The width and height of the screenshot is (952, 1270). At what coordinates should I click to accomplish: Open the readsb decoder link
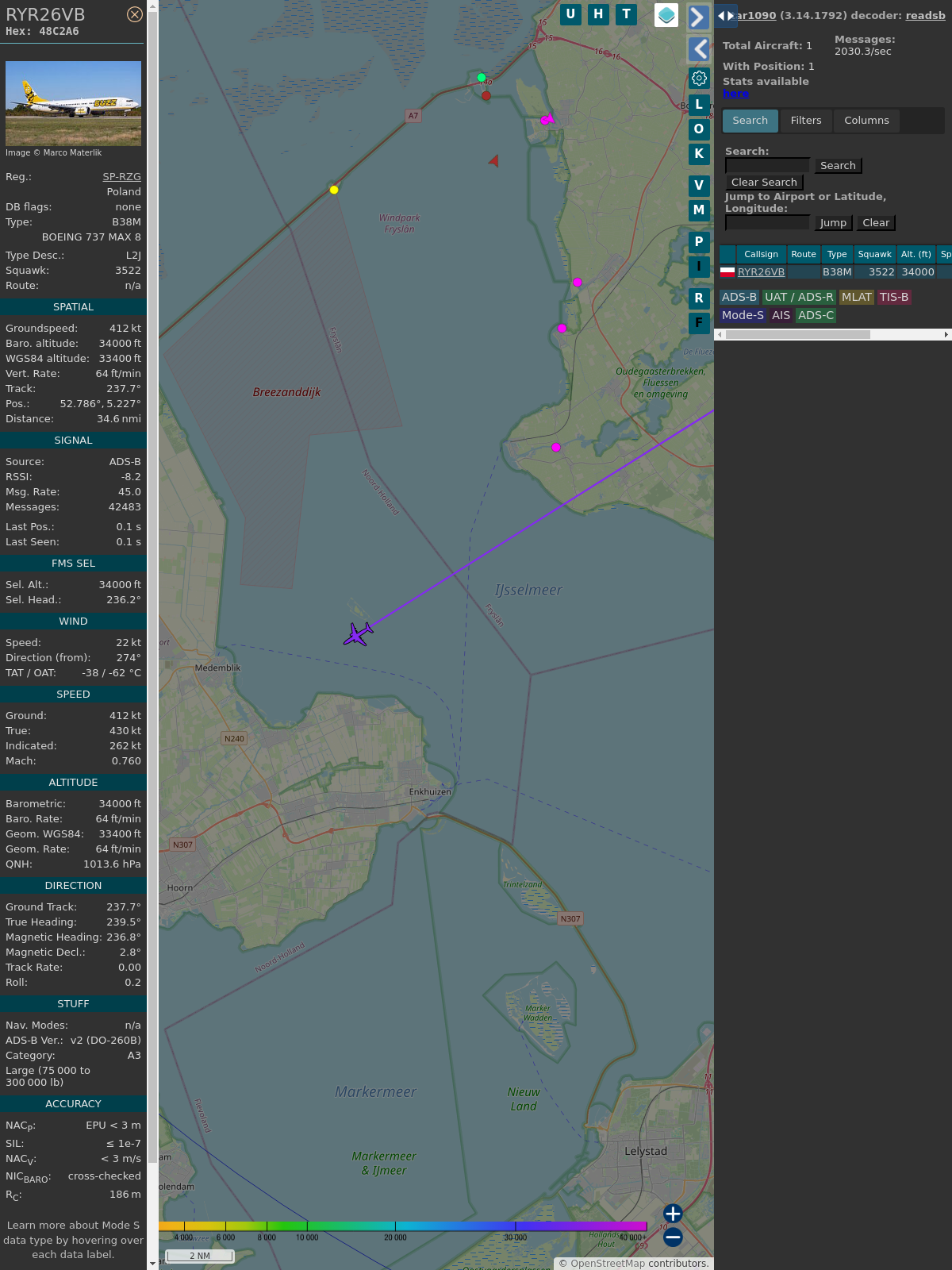[x=925, y=15]
